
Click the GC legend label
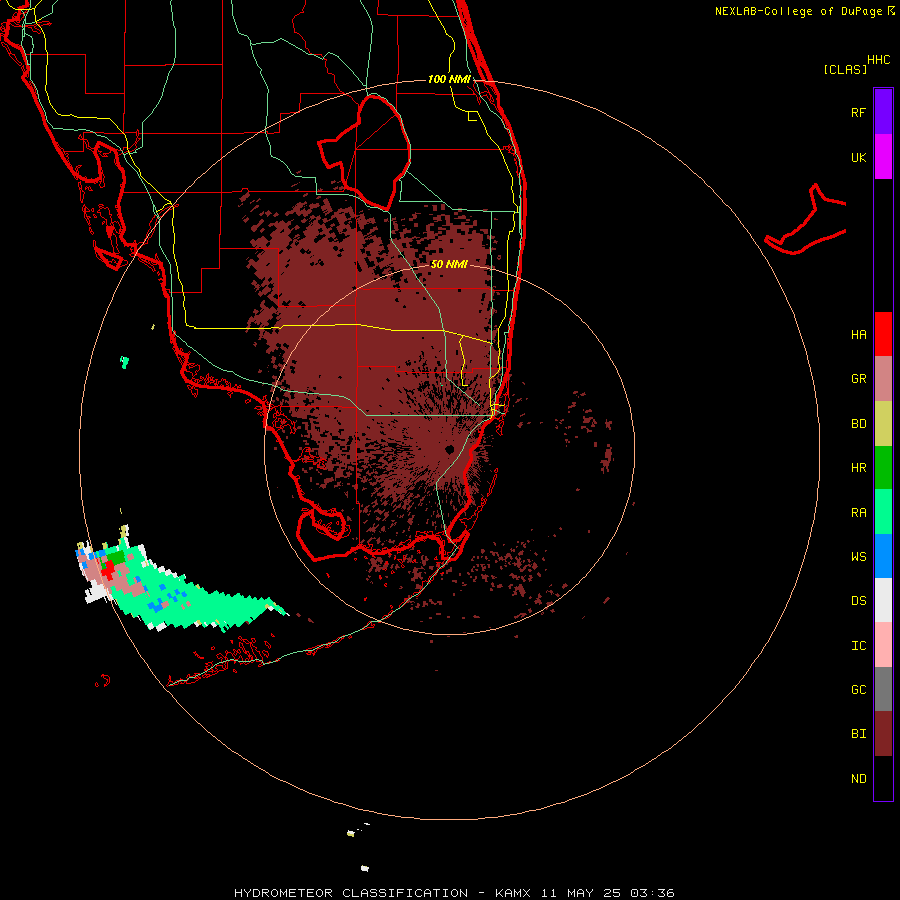[x=858, y=690]
